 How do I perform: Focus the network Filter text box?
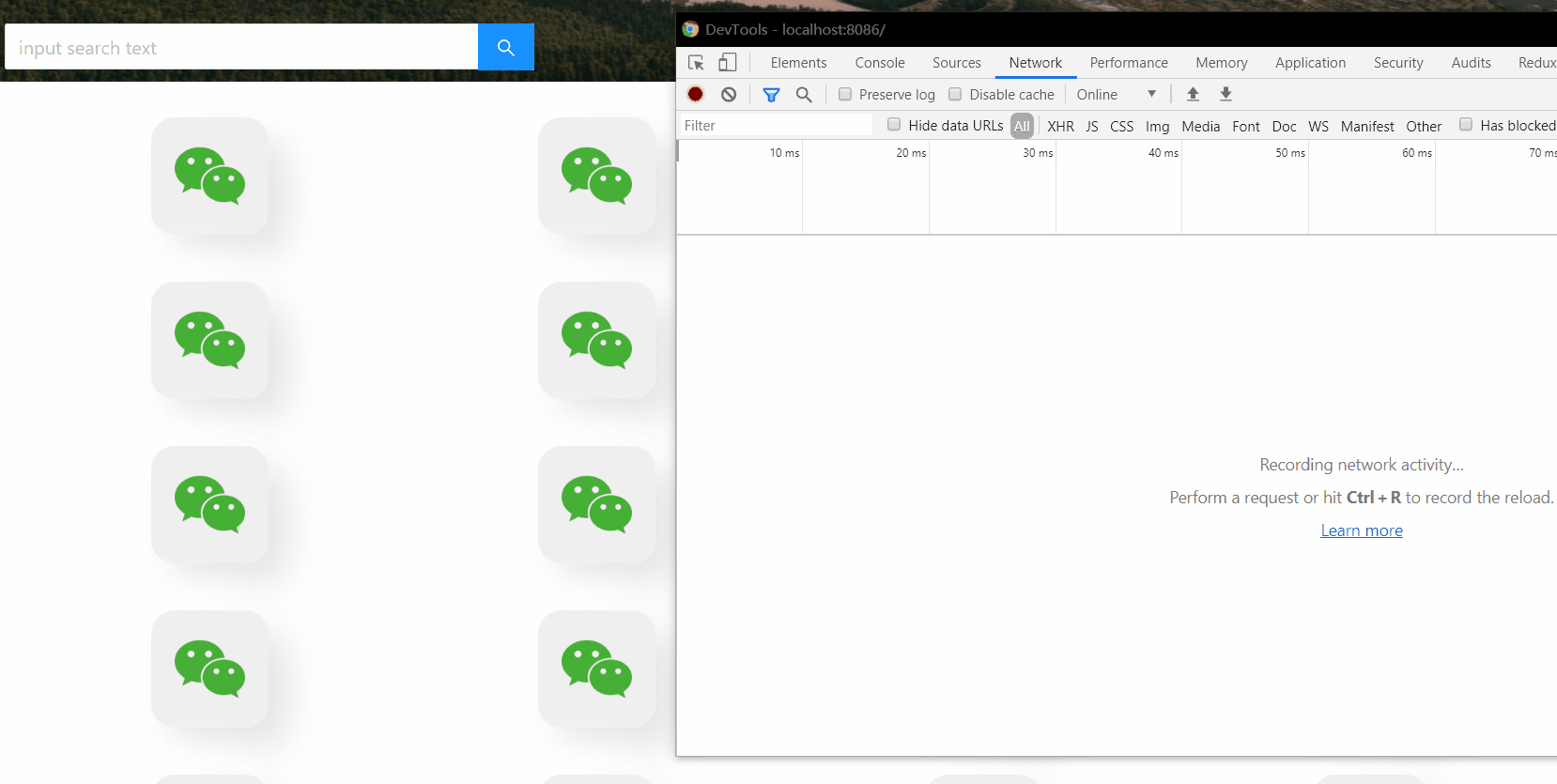coord(775,125)
